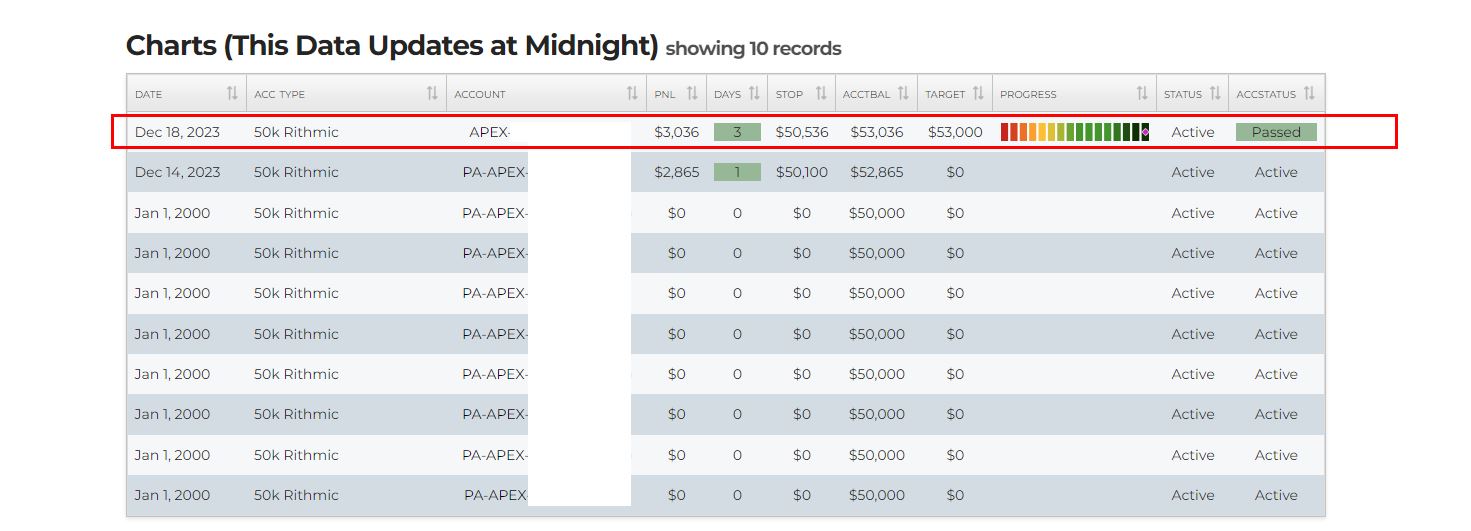1471x531 pixels.
Task: Sort by ACC TYPE column arrows
Action: tap(432, 93)
